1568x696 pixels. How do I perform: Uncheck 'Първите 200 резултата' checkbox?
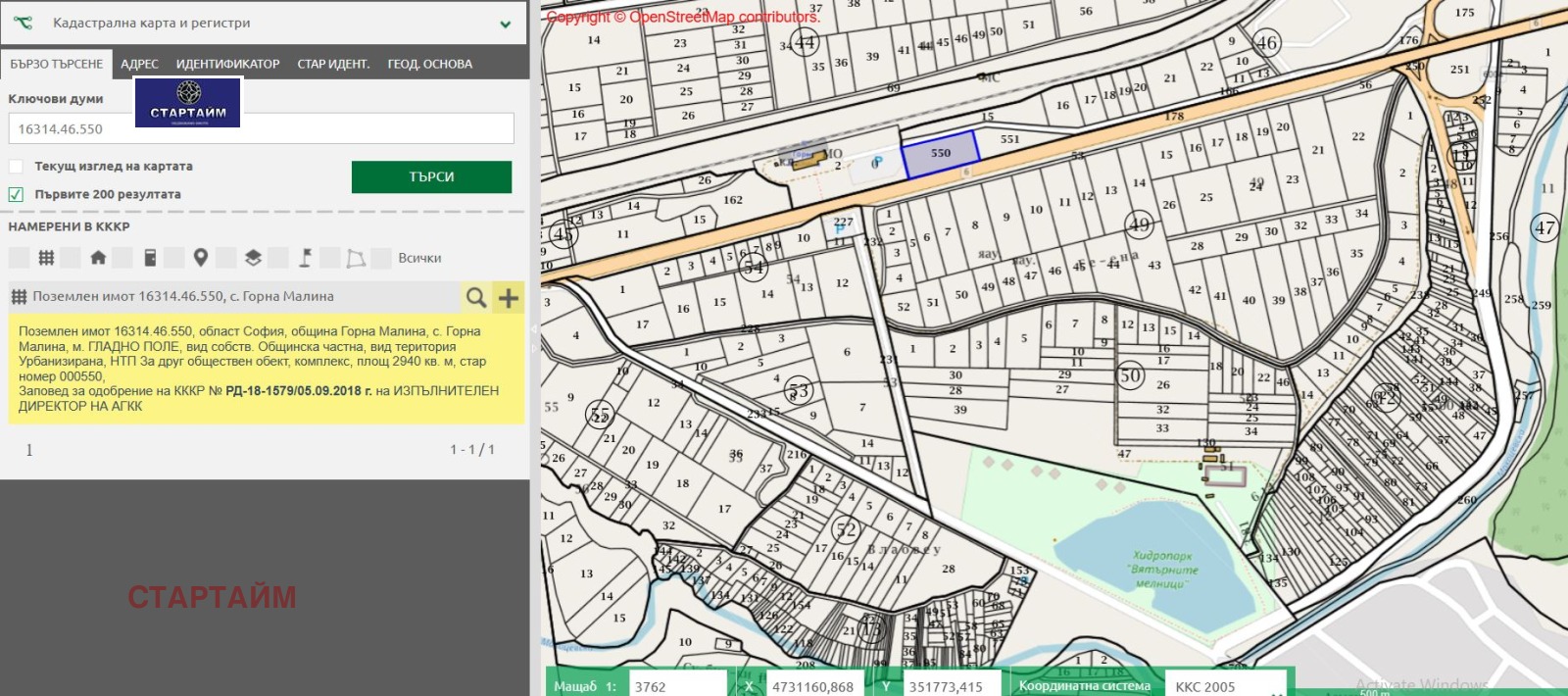coord(16,194)
